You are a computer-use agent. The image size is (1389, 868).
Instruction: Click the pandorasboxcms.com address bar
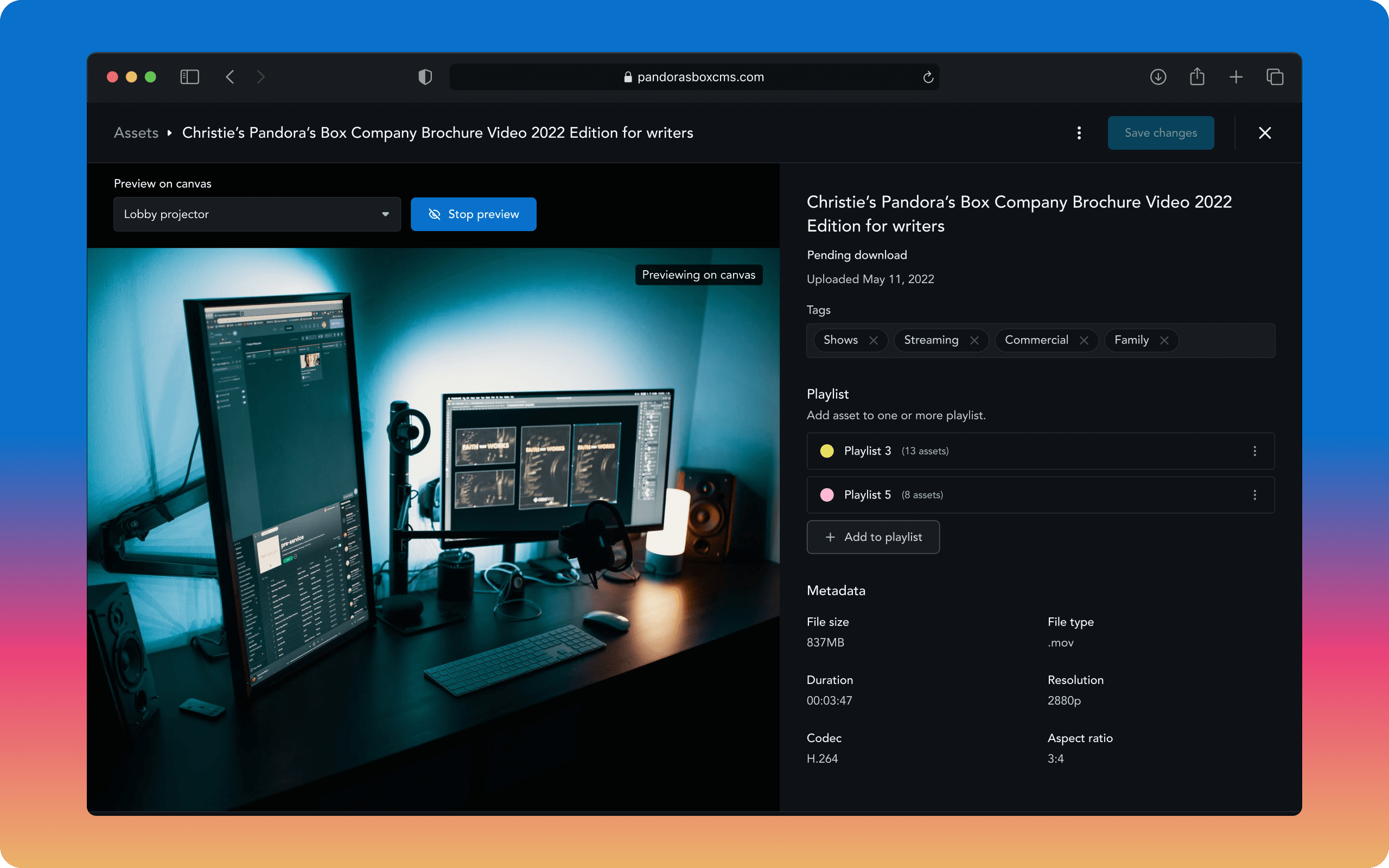[x=693, y=77]
